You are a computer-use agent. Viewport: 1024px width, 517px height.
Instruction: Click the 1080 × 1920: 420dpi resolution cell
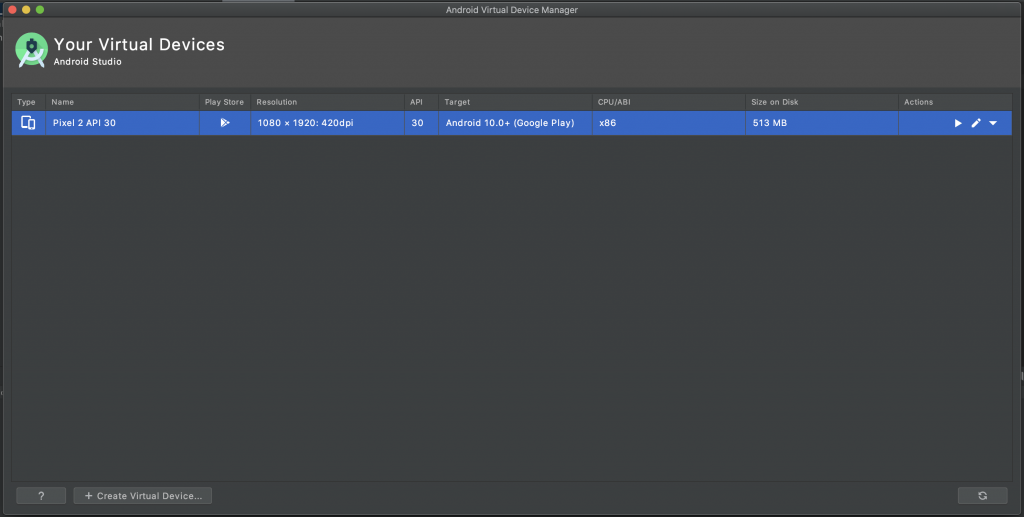(x=327, y=123)
